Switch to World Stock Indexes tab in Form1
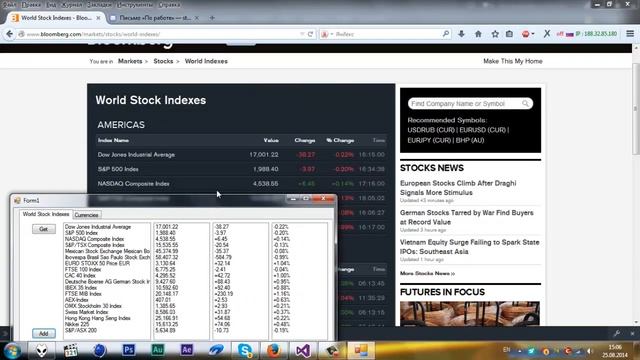The width and height of the screenshot is (640, 360). [46, 214]
